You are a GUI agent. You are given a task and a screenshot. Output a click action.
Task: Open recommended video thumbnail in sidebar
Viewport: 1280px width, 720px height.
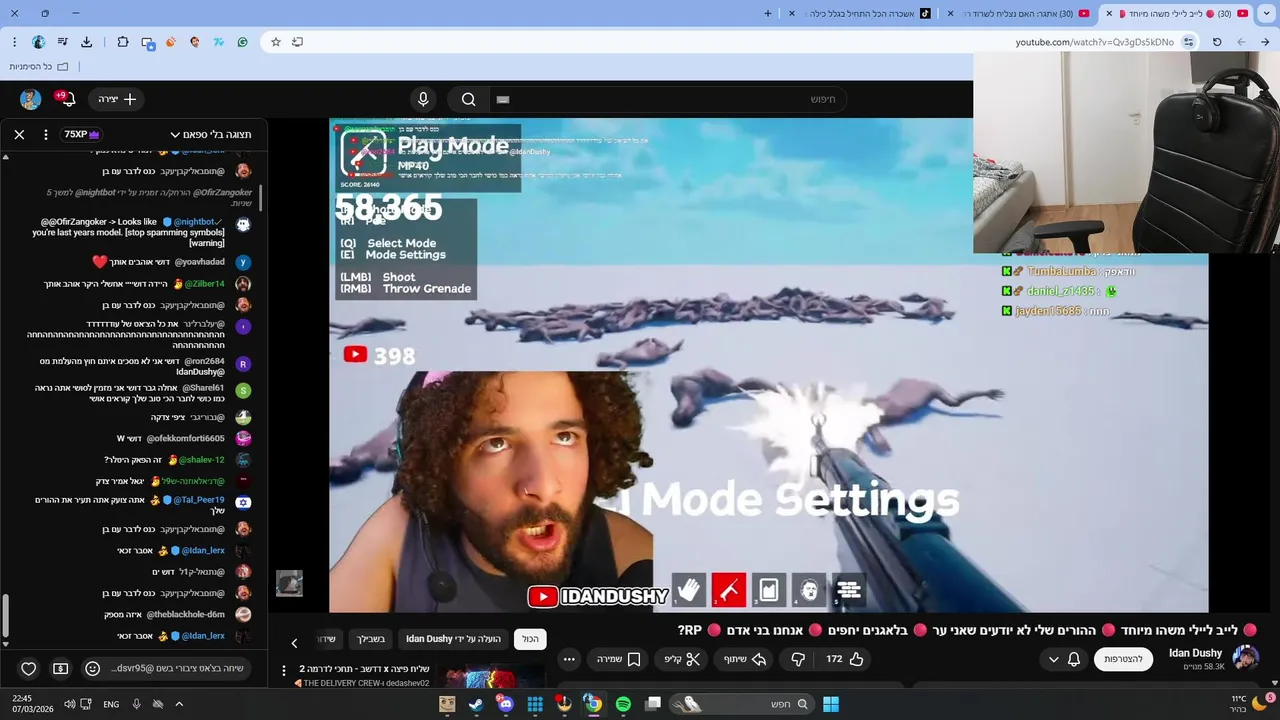[489, 676]
